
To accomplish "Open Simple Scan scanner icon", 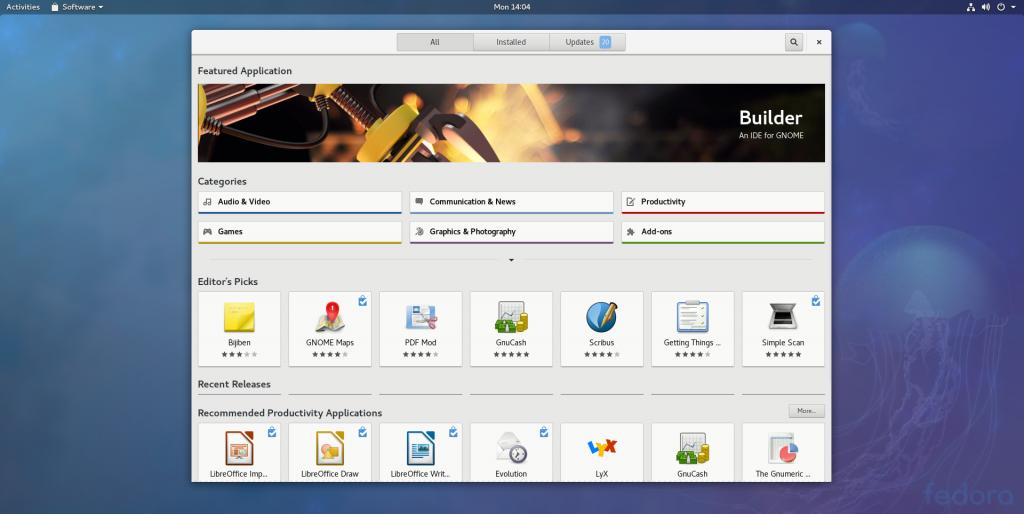I will [783, 317].
